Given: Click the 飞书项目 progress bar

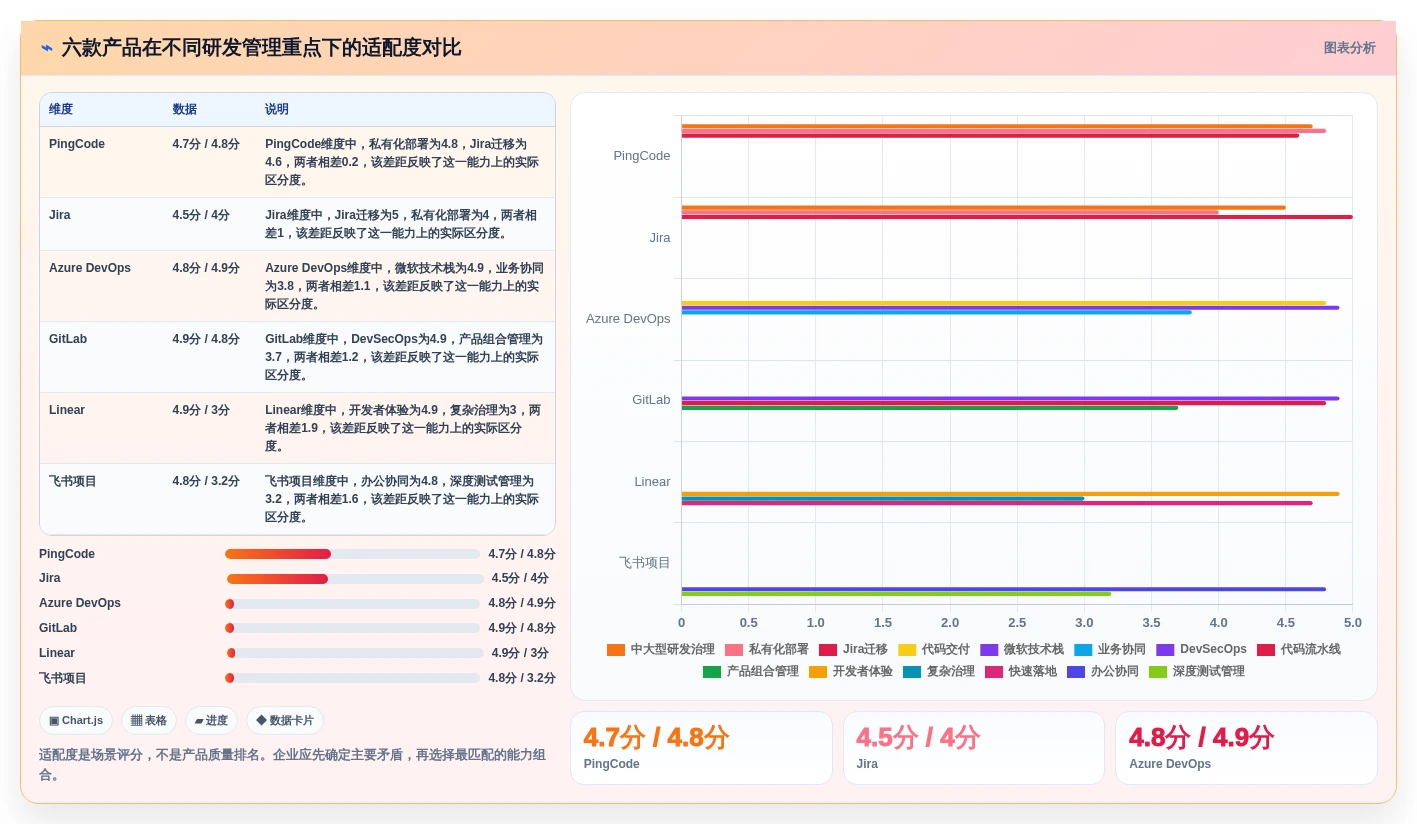Looking at the screenshot, I should (x=352, y=678).
